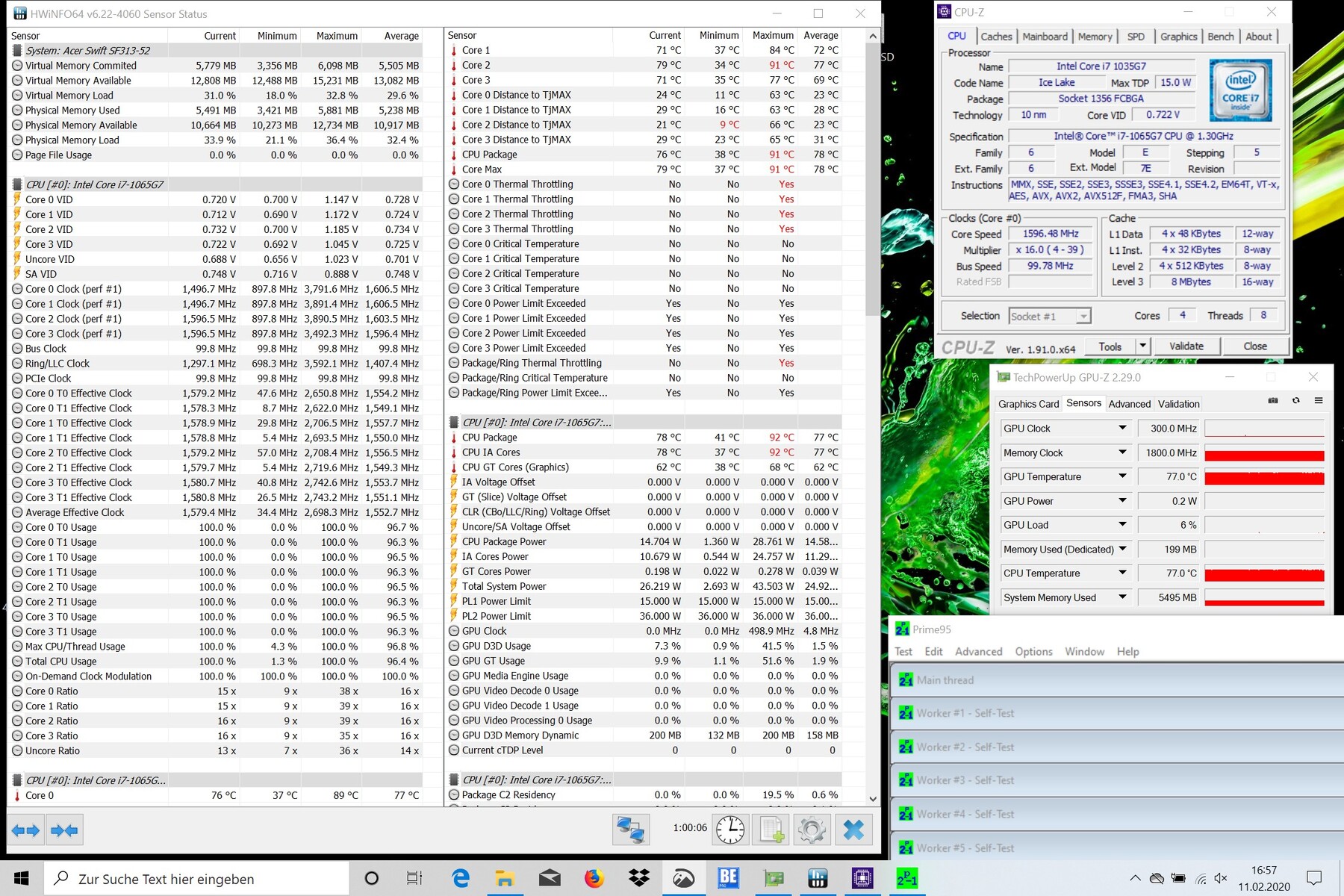Open Prime95 Advanced menu
Image resolution: width=1344 pixels, height=896 pixels.
(978, 652)
